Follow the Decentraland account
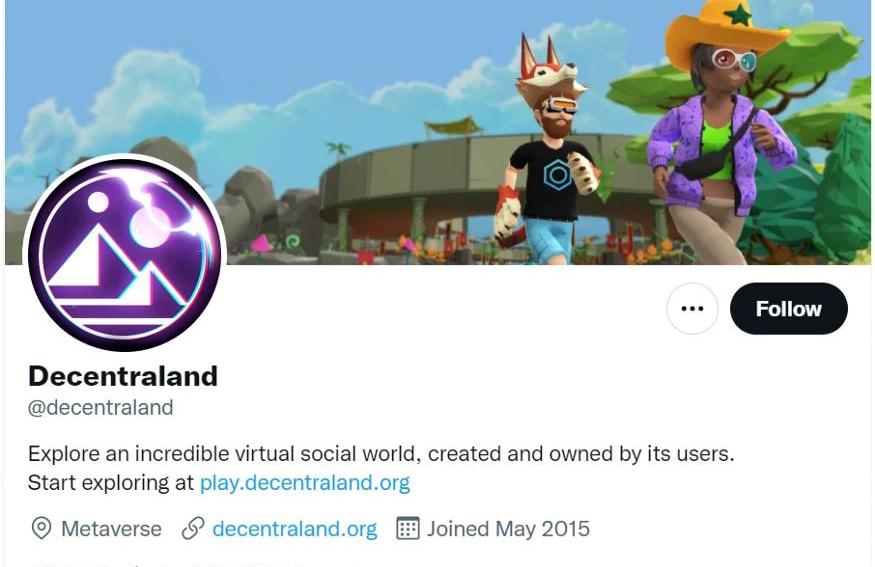This screenshot has height=567, width=875. (x=789, y=309)
